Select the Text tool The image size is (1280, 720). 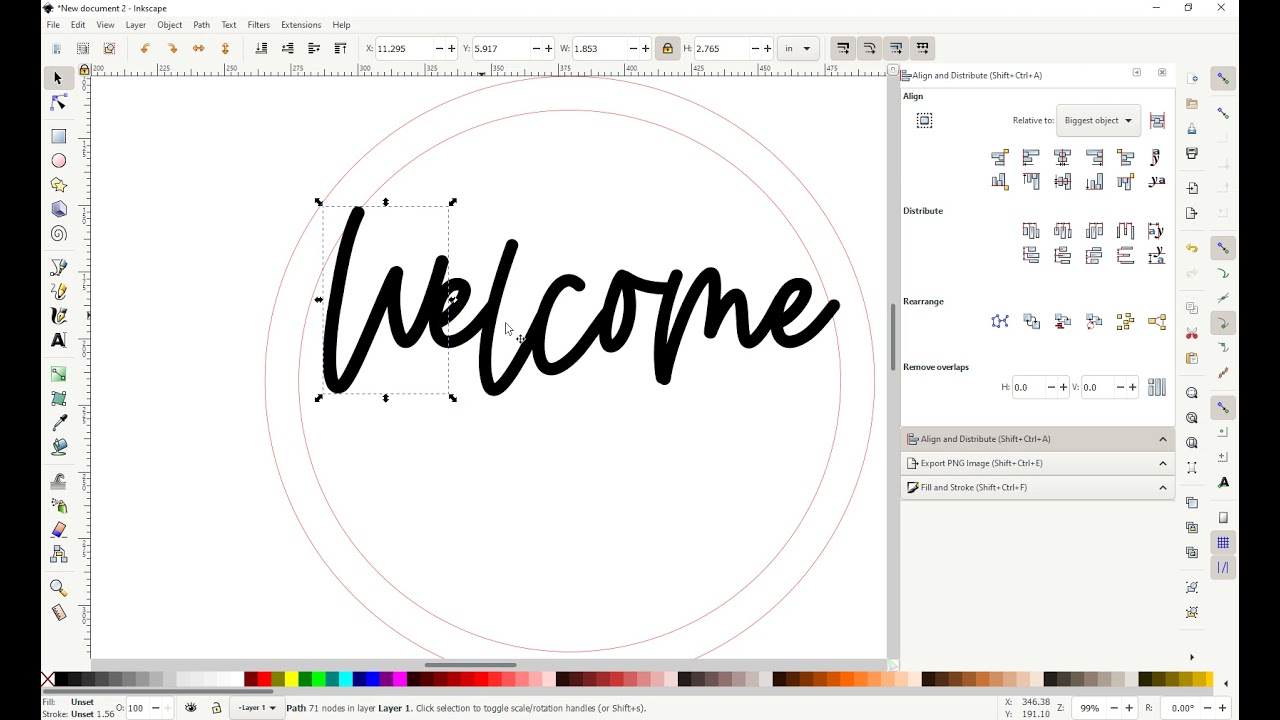pos(58,340)
